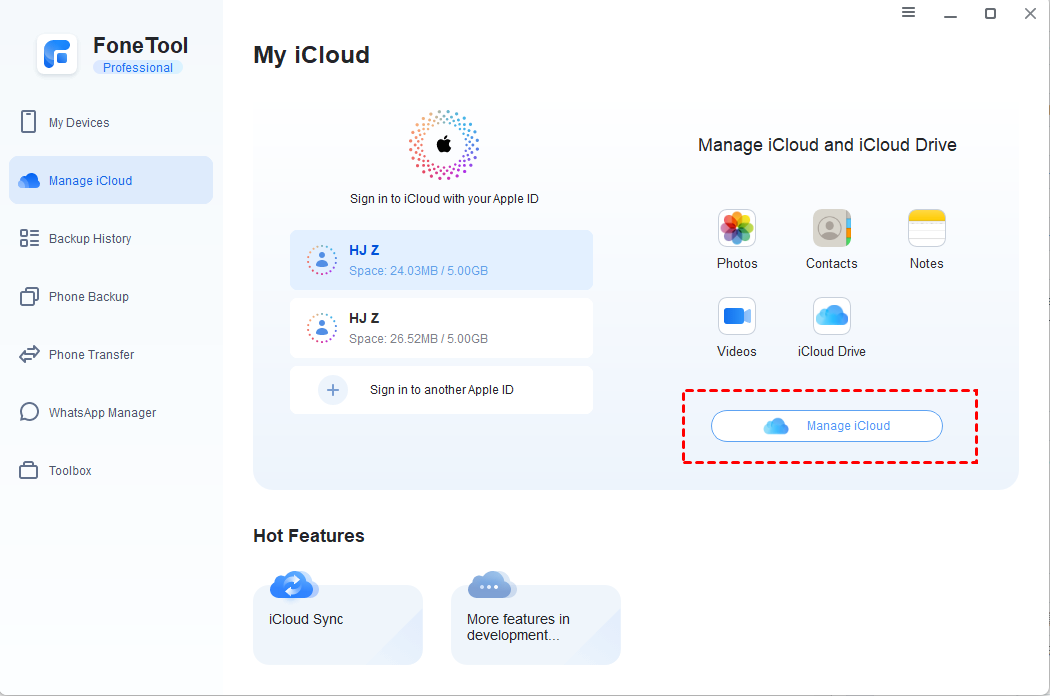Click the Videos icon

pyautogui.click(x=737, y=316)
